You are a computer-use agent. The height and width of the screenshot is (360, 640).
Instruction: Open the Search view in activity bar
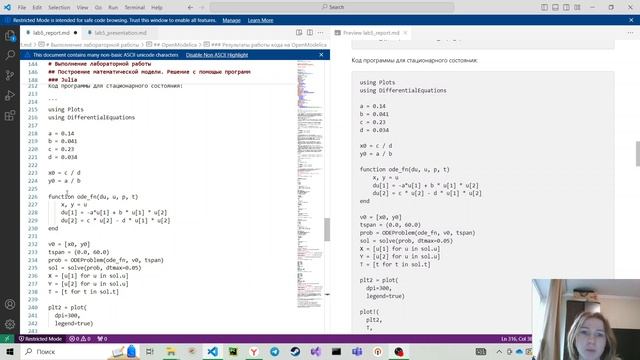pyautogui.click(x=10, y=55)
